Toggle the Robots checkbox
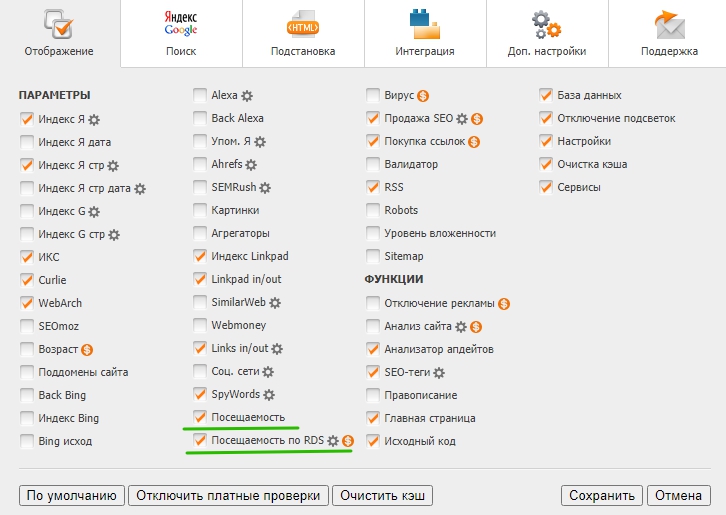This screenshot has width=726, height=515. point(373,211)
